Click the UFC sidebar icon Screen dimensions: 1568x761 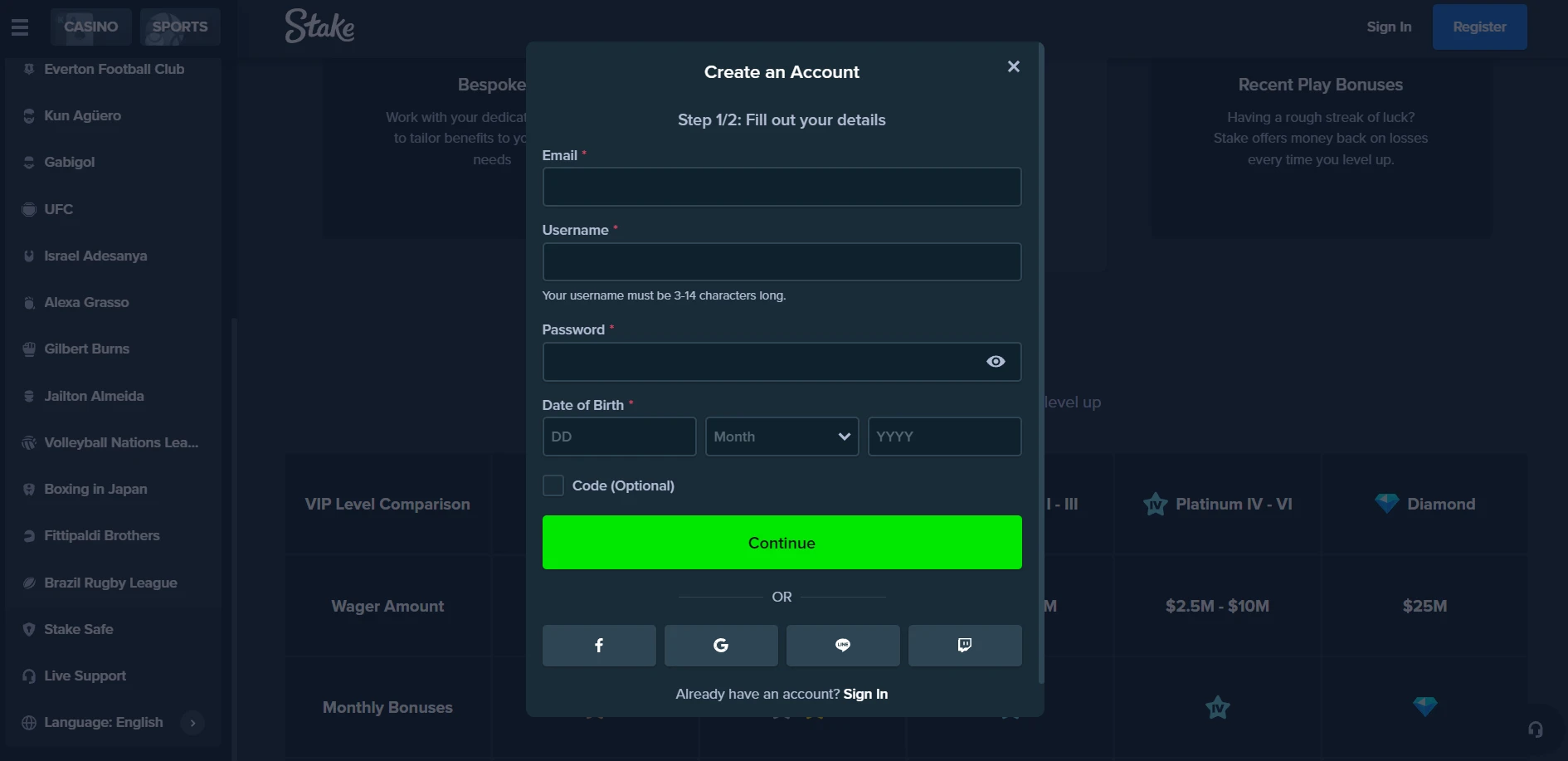coord(29,209)
